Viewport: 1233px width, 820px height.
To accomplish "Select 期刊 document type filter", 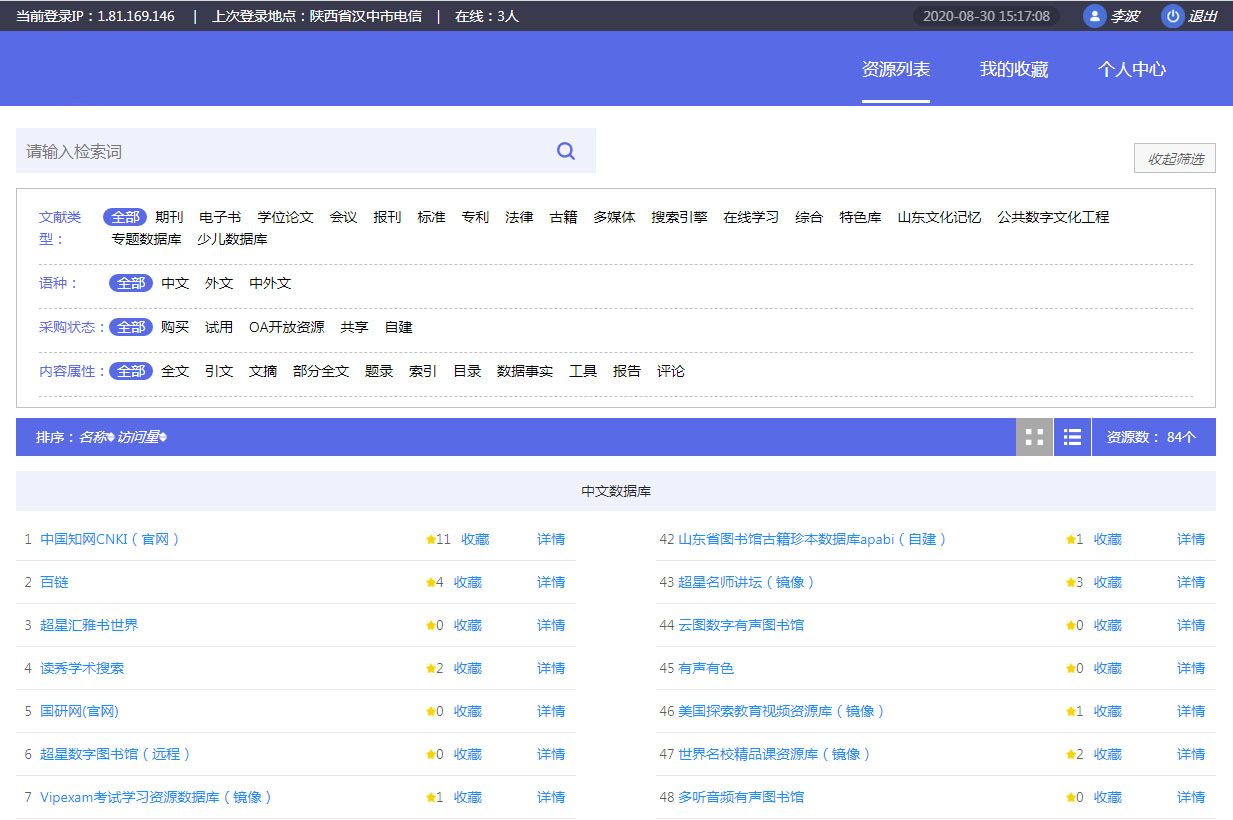I will coord(169,217).
